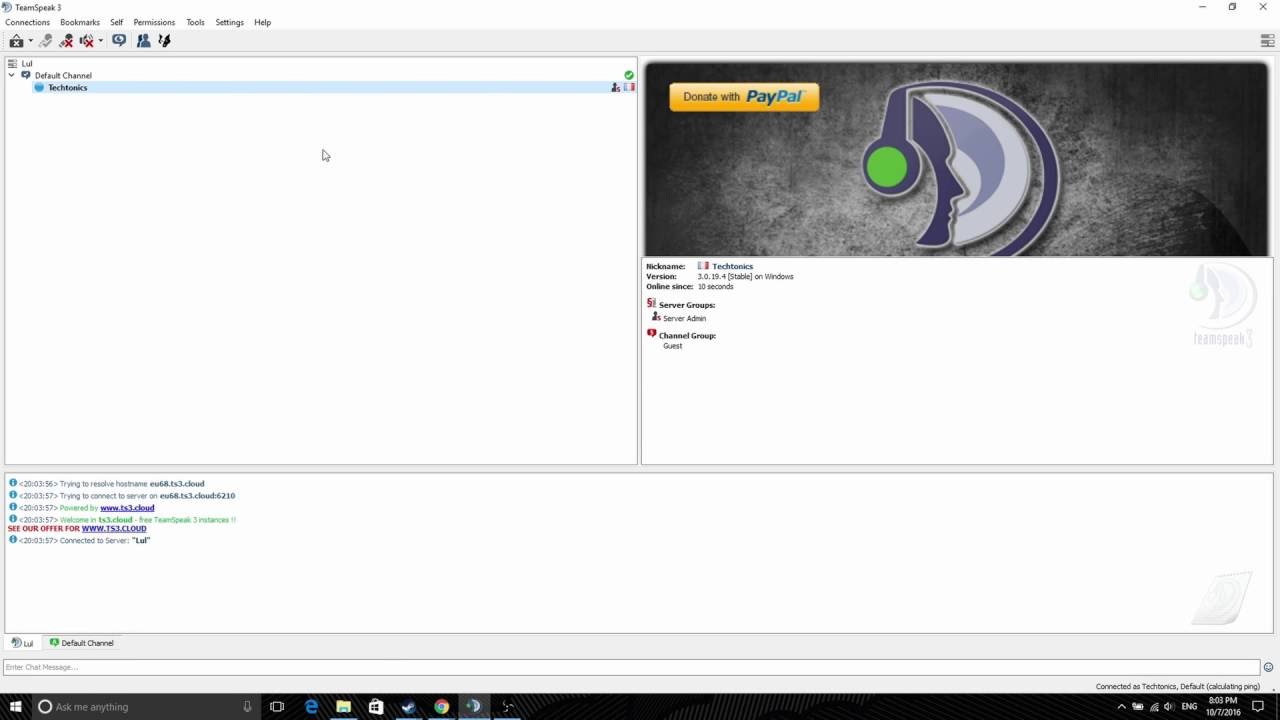Open the Self menu
This screenshot has width=1280, height=720.
[117, 22]
